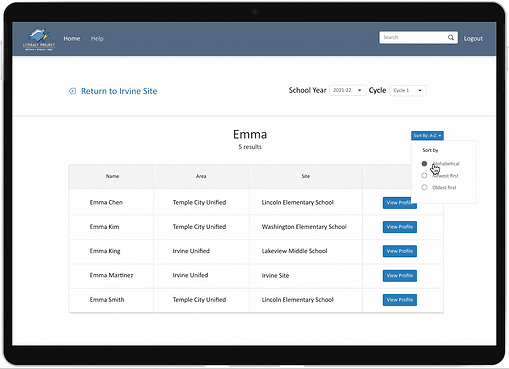Image resolution: width=509 pixels, height=369 pixels.
Task: Click Lincoln Elementary School in Emma Chen's row
Action: (297, 202)
